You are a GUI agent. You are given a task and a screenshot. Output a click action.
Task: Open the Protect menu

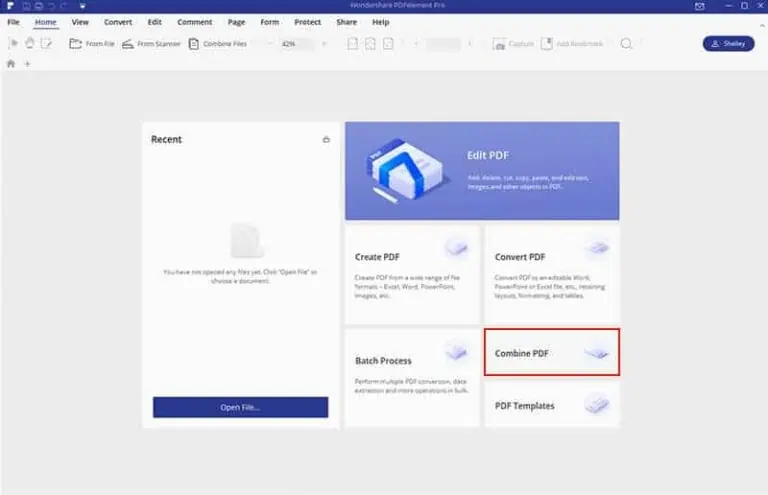click(x=308, y=22)
